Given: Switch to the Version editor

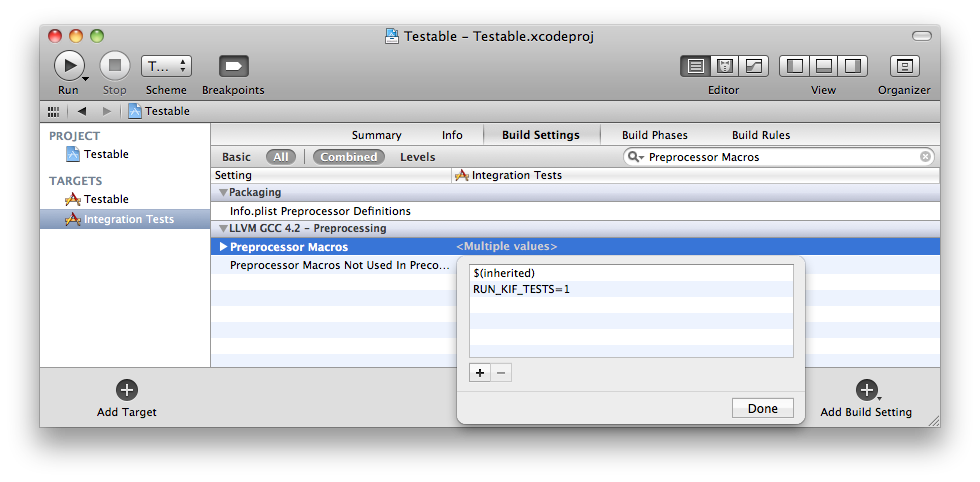Looking at the screenshot, I should 752,66.
